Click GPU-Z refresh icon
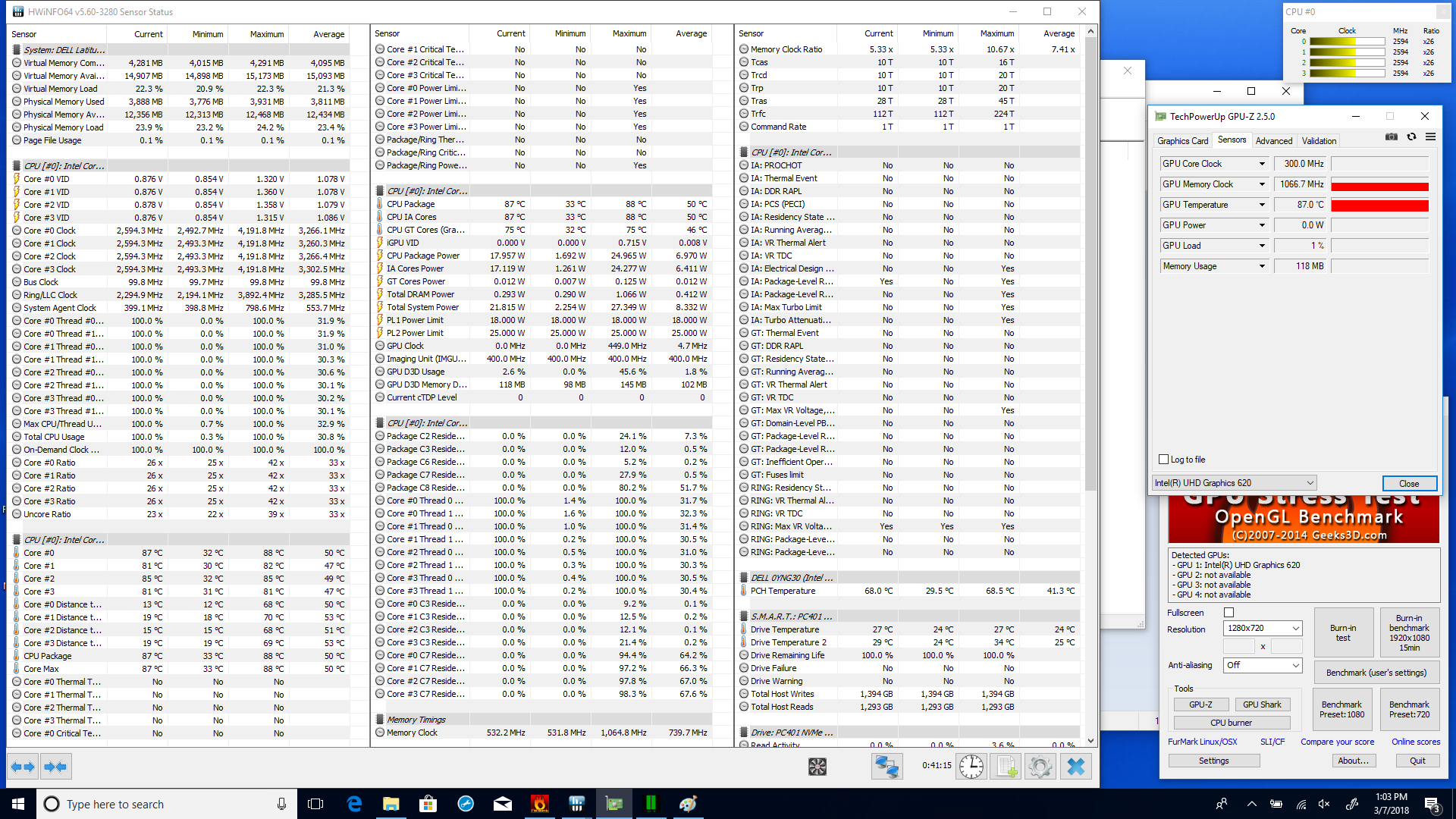The image size is (1456, 819). tap(1411, 137)
